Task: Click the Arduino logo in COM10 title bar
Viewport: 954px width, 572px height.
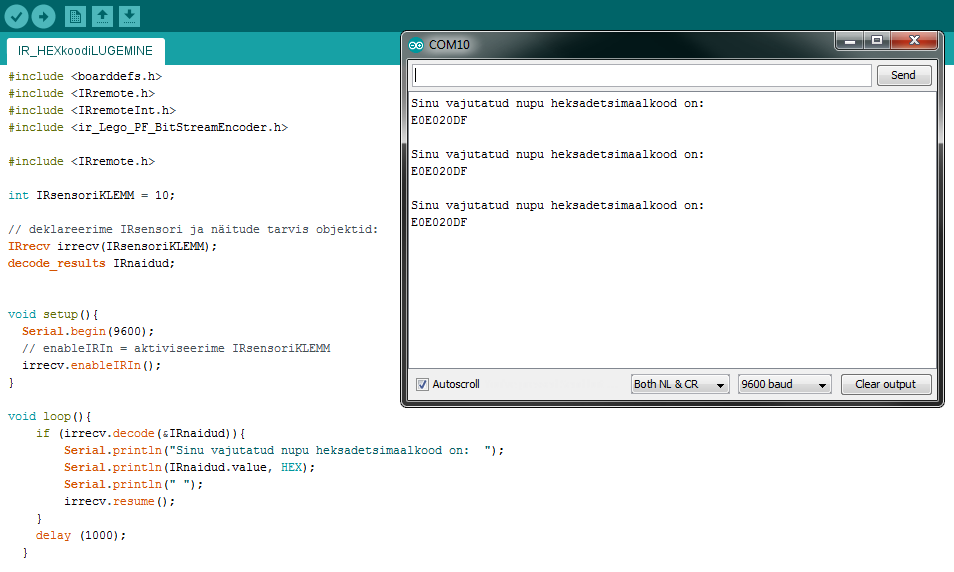Action: [x=416, y=44]
